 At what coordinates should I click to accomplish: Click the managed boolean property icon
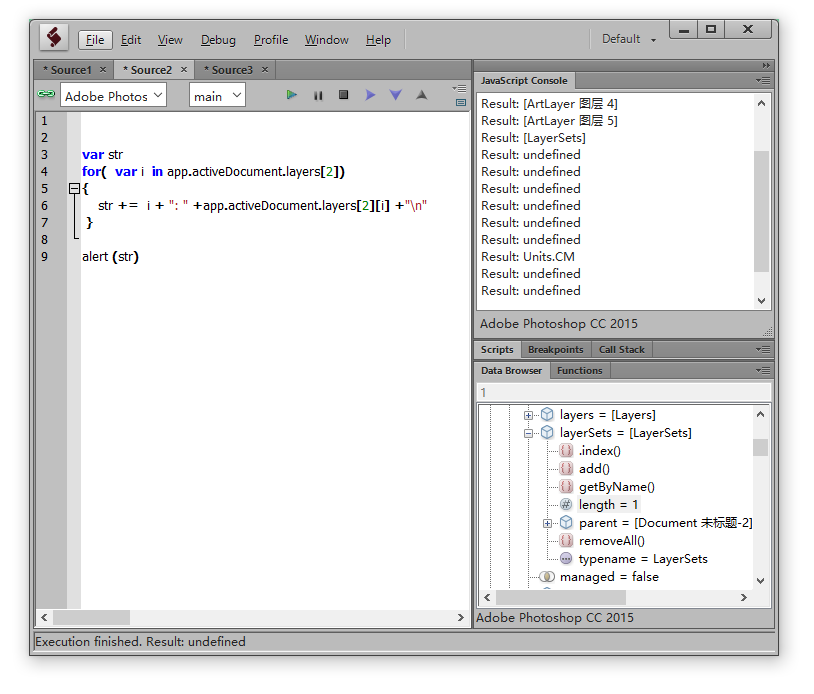(547, 577)
